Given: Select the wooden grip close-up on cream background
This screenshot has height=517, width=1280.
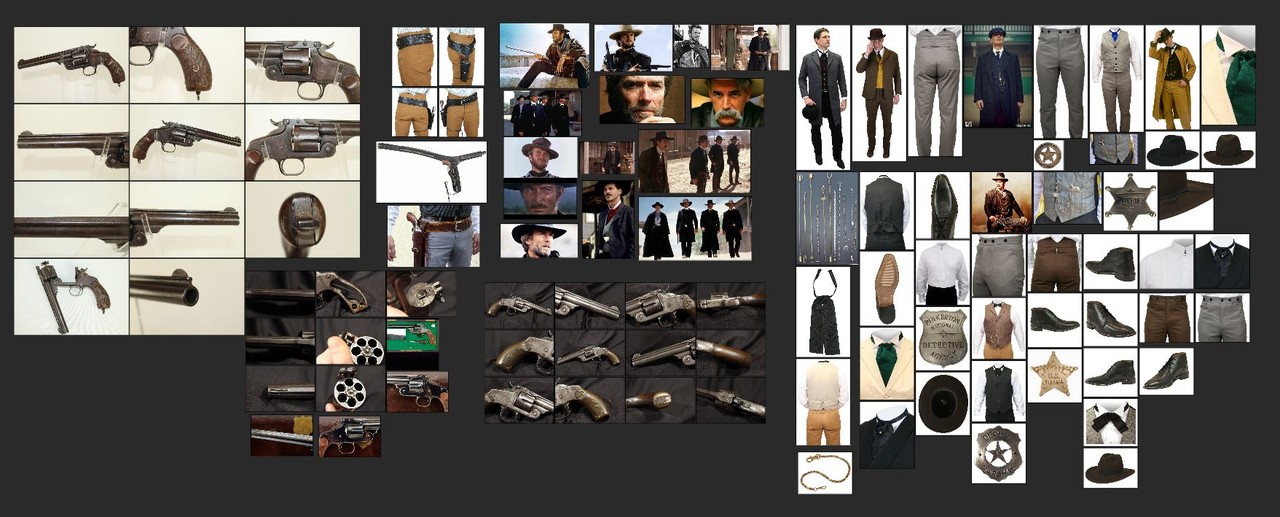Looking at the screenshot, I should click(x=186, y=64).
